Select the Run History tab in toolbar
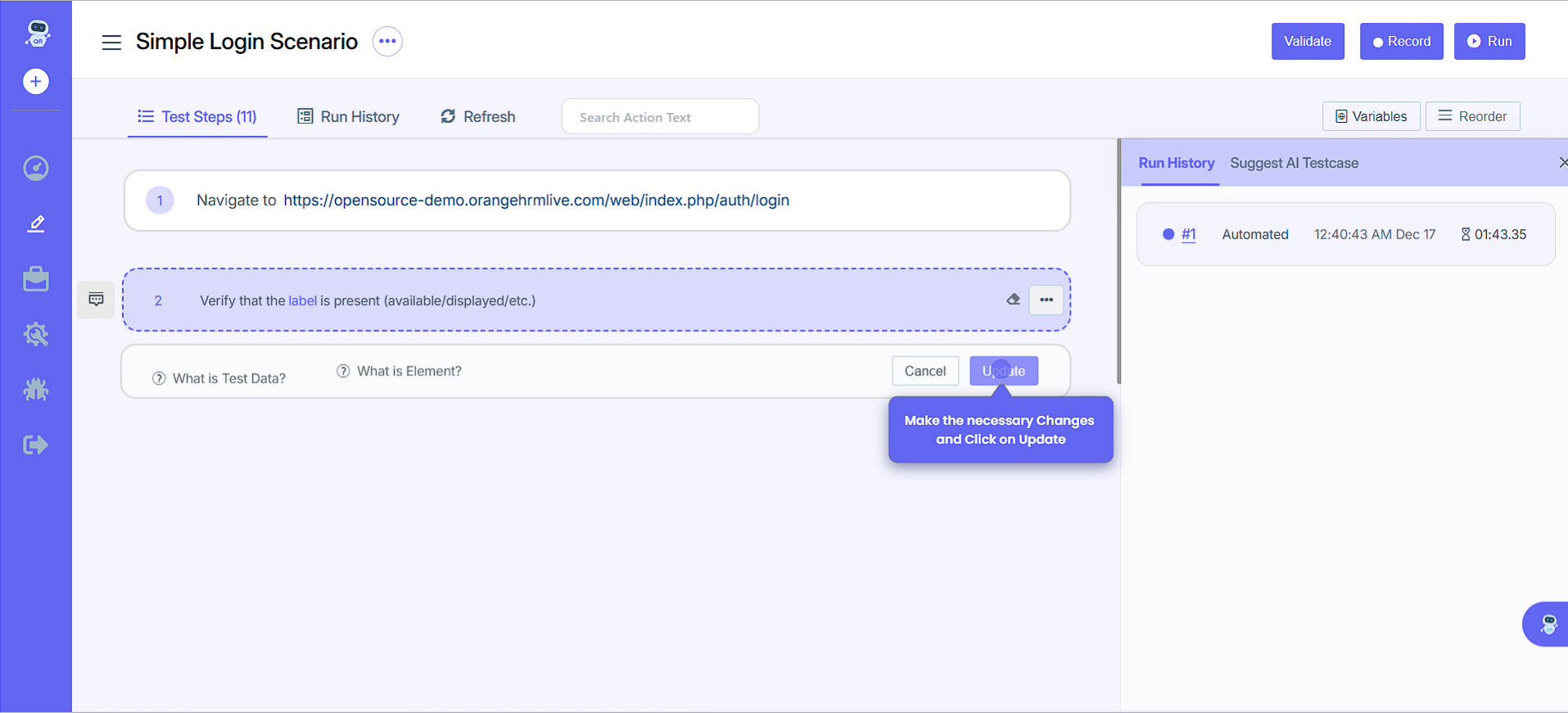This screenshot has height=713, width=1568. point(349,117)
